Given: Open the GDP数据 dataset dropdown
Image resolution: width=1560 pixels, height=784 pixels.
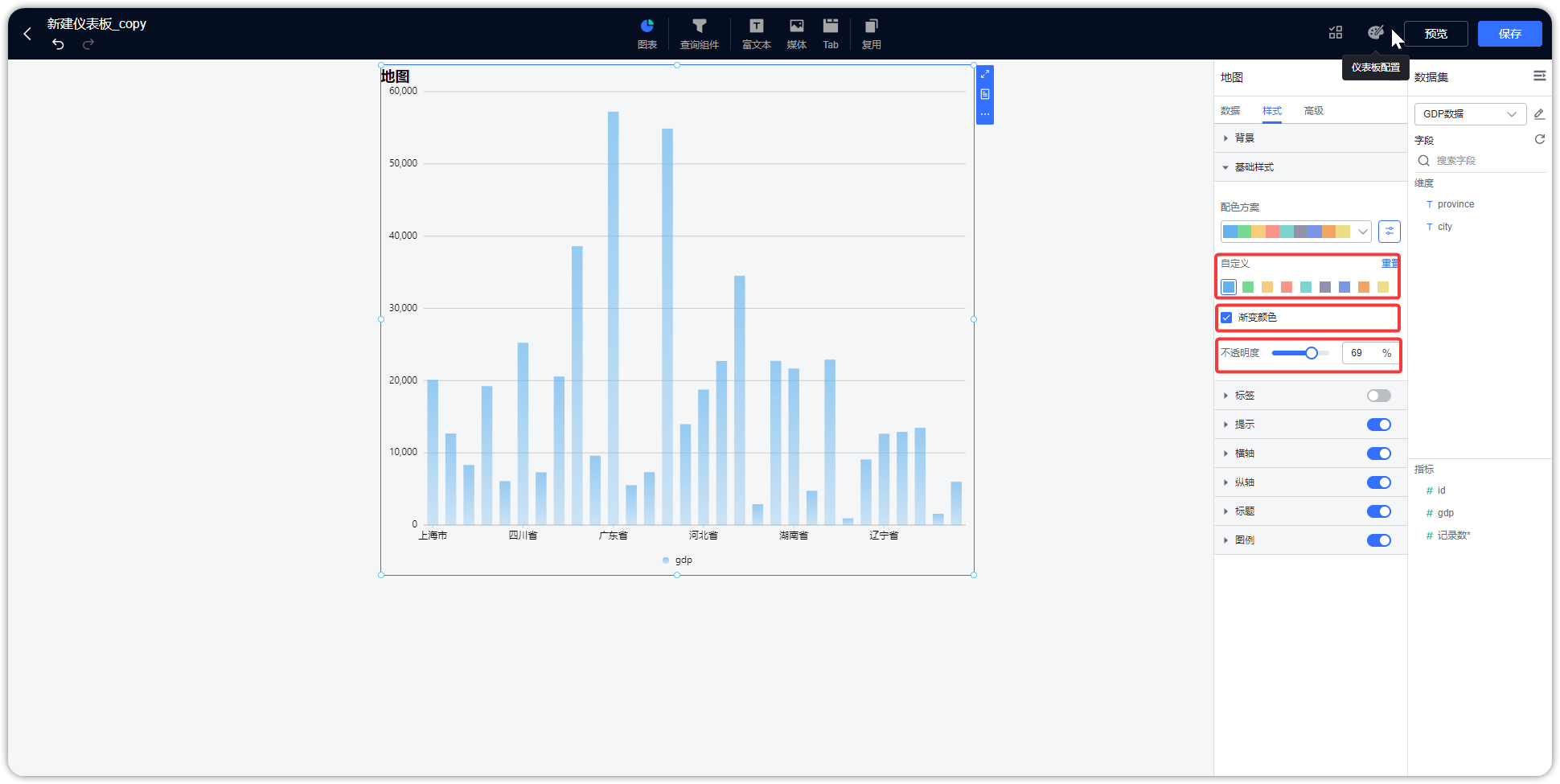Looking at the screenshot, I should pyautogui.click(x=1470, y=114).
